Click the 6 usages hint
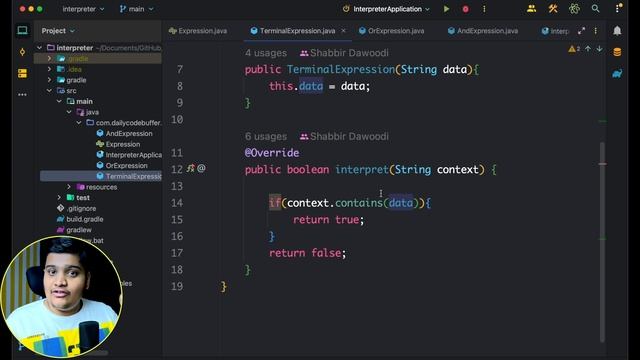This screenshot has height=360, width=640. tap(266, 136)
